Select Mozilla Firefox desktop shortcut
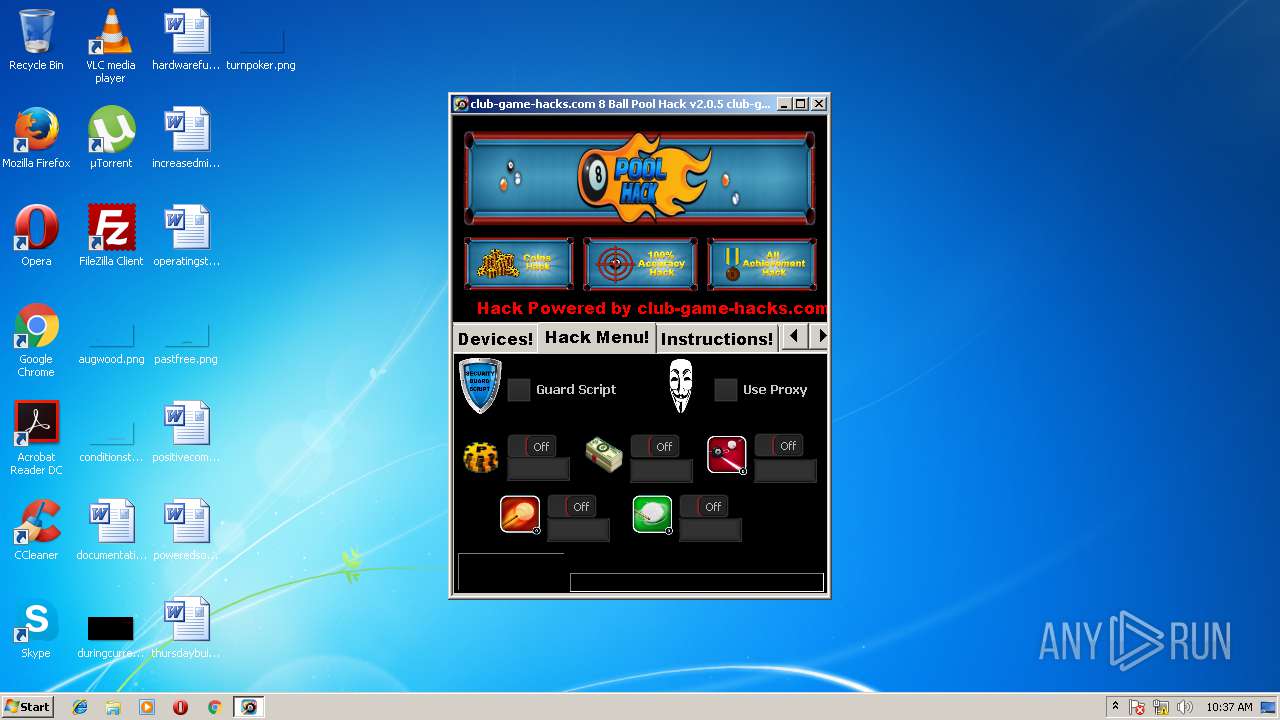Viewport: 1280px width, 720px height. [36, 138]
